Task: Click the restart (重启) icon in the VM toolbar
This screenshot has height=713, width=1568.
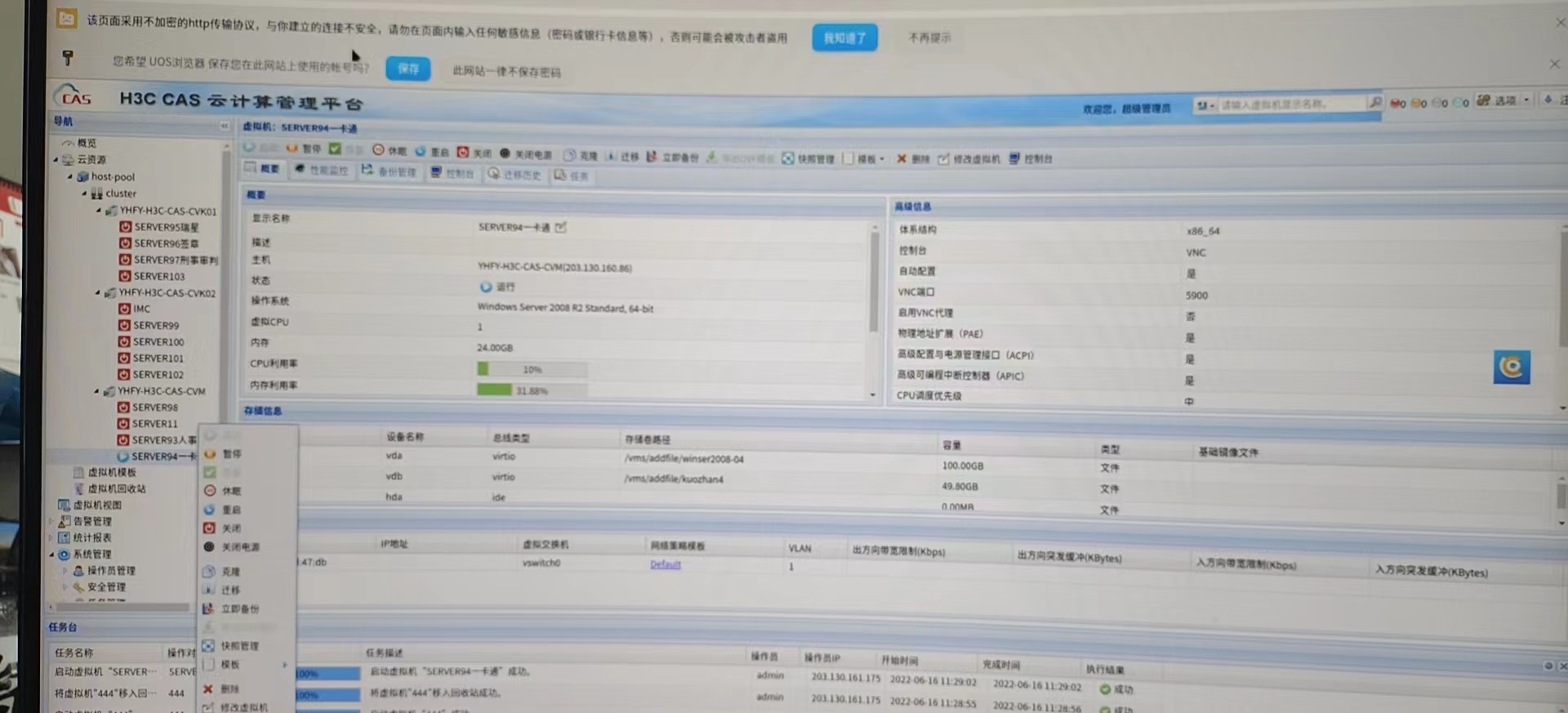Action: (x=421, y=151)
